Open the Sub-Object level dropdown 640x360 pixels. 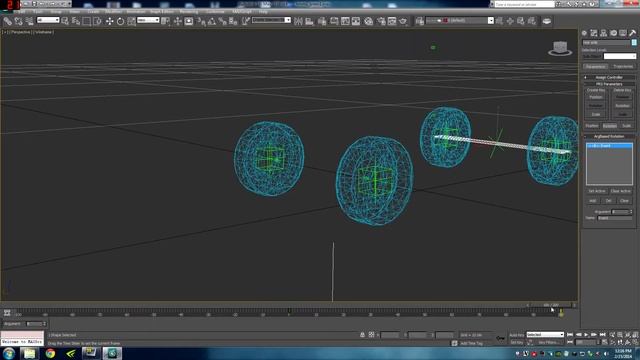coord(620,56)
